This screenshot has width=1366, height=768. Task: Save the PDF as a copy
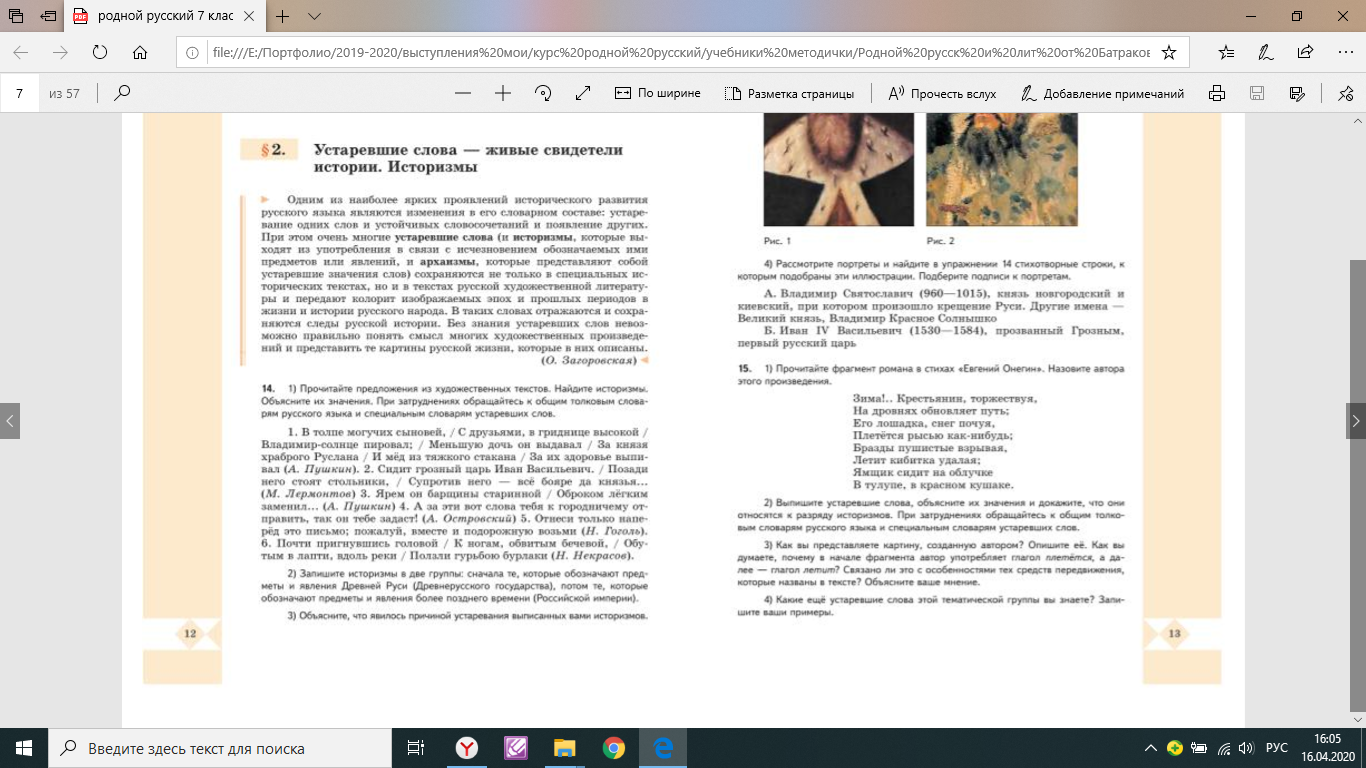tap(1298, 93)
